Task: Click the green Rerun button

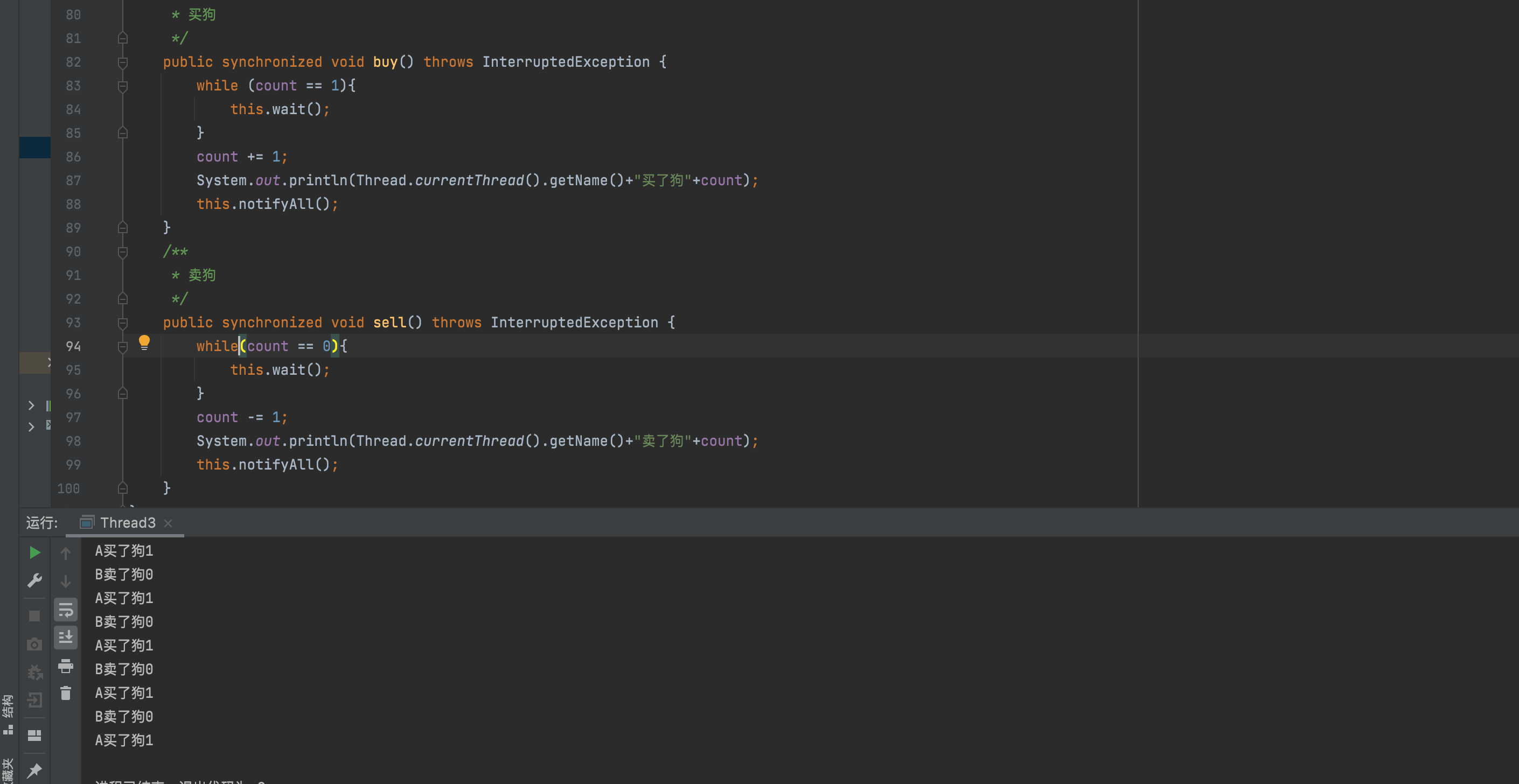Action: pyautogui.click(x=35, y=552)
